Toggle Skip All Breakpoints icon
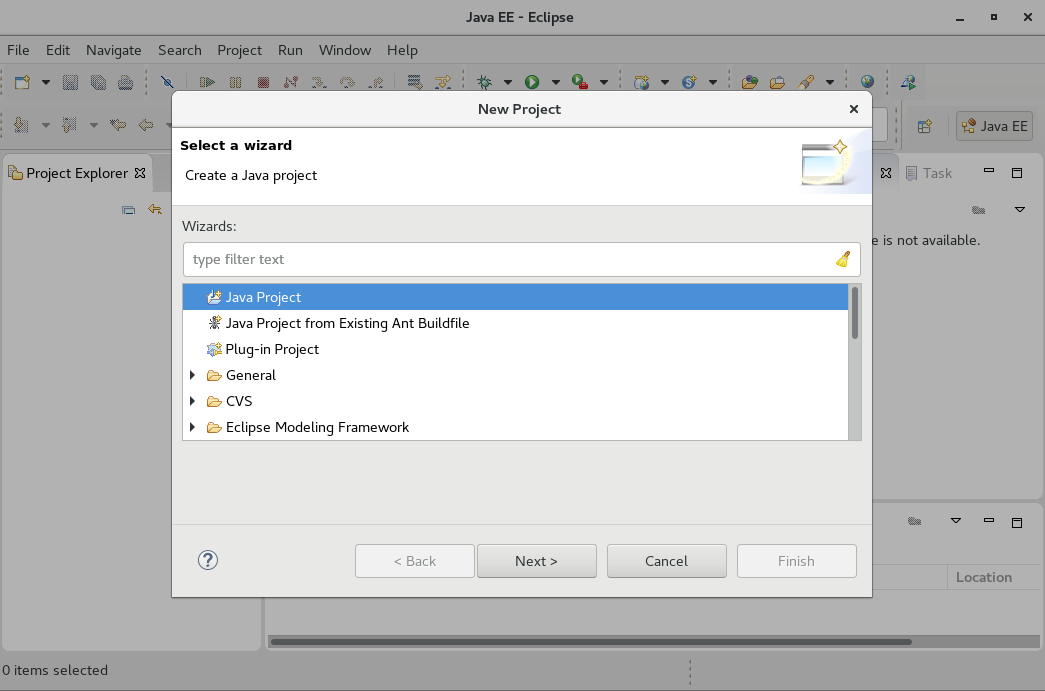1045x691 pixels. [167, 82]
